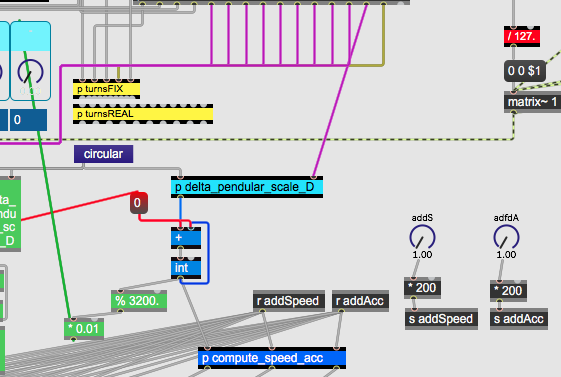Select the p turnsREAL subpatcher object
This screenshot has height=377, width=561.
[x=143, y=114]
